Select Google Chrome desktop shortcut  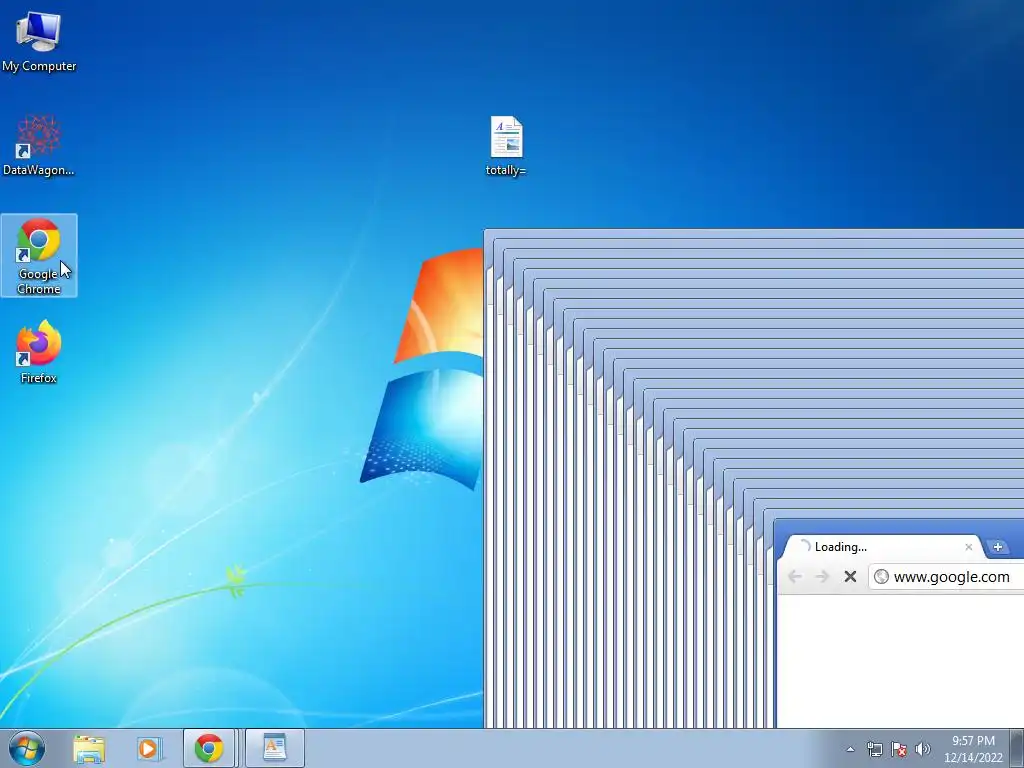[x=39, y=255]
